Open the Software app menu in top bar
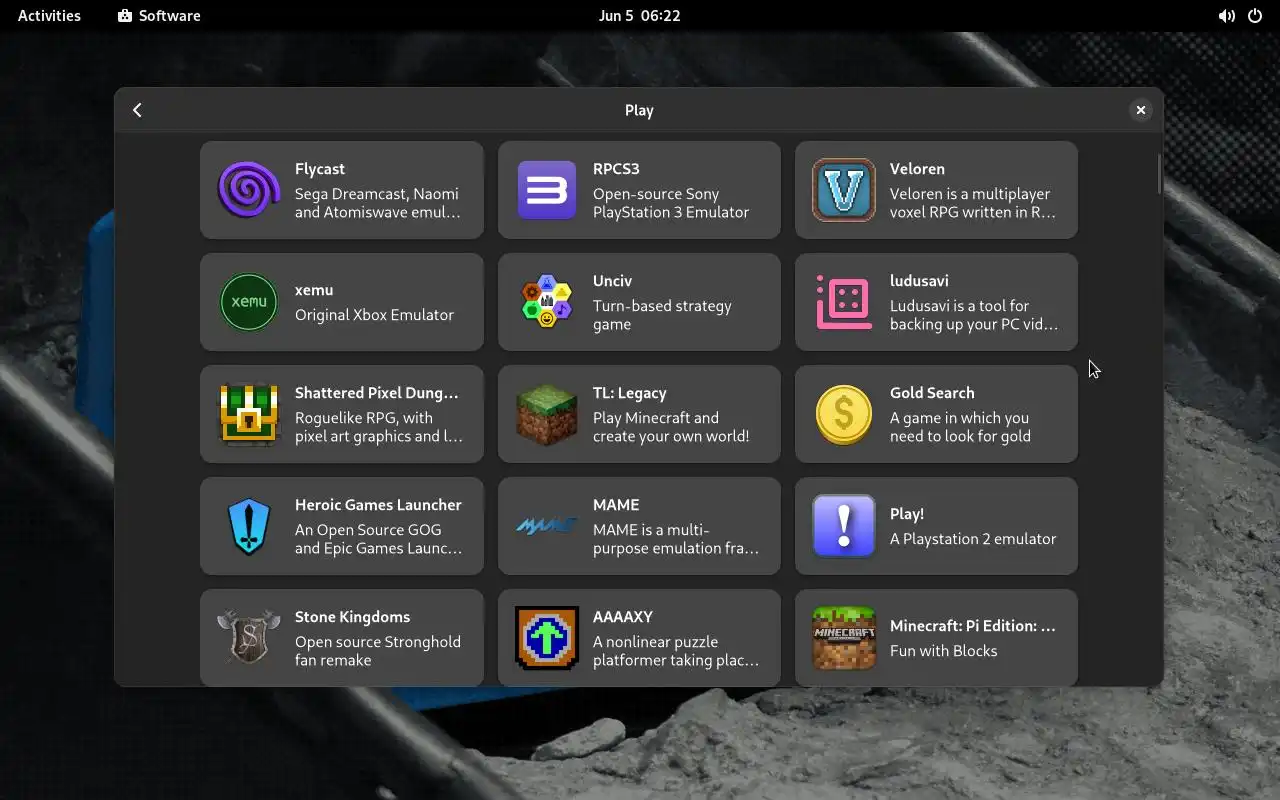The height and width of the screenshot is (800, 1280). tap(159, 16)
